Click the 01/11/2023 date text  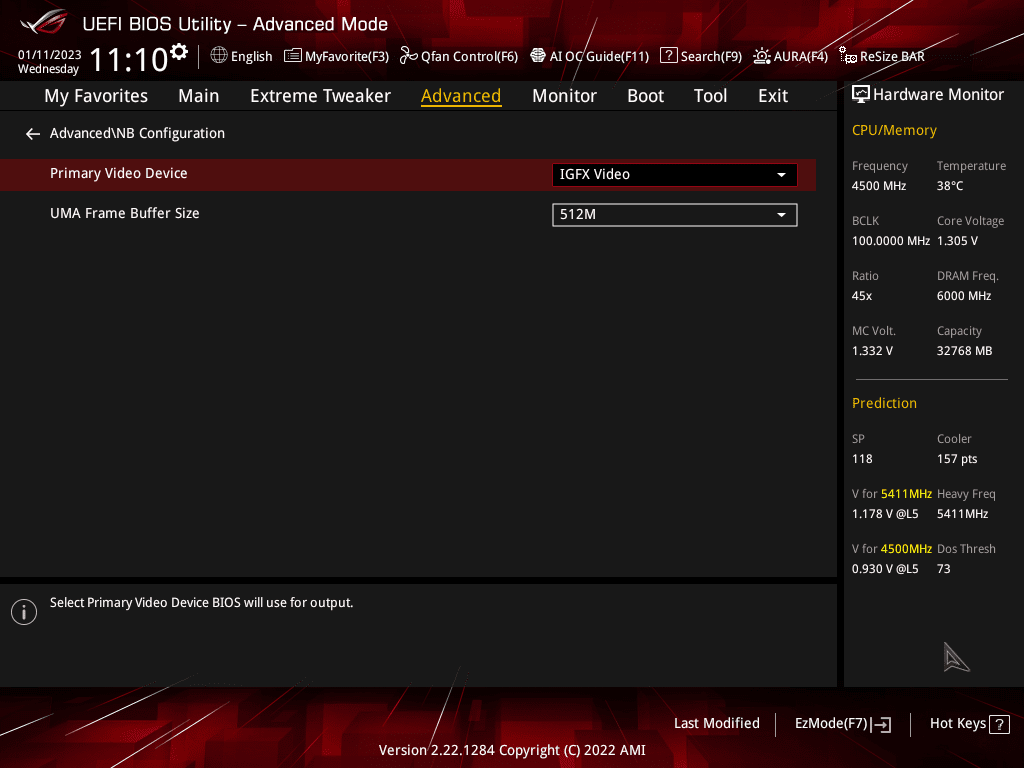[50, 55]
